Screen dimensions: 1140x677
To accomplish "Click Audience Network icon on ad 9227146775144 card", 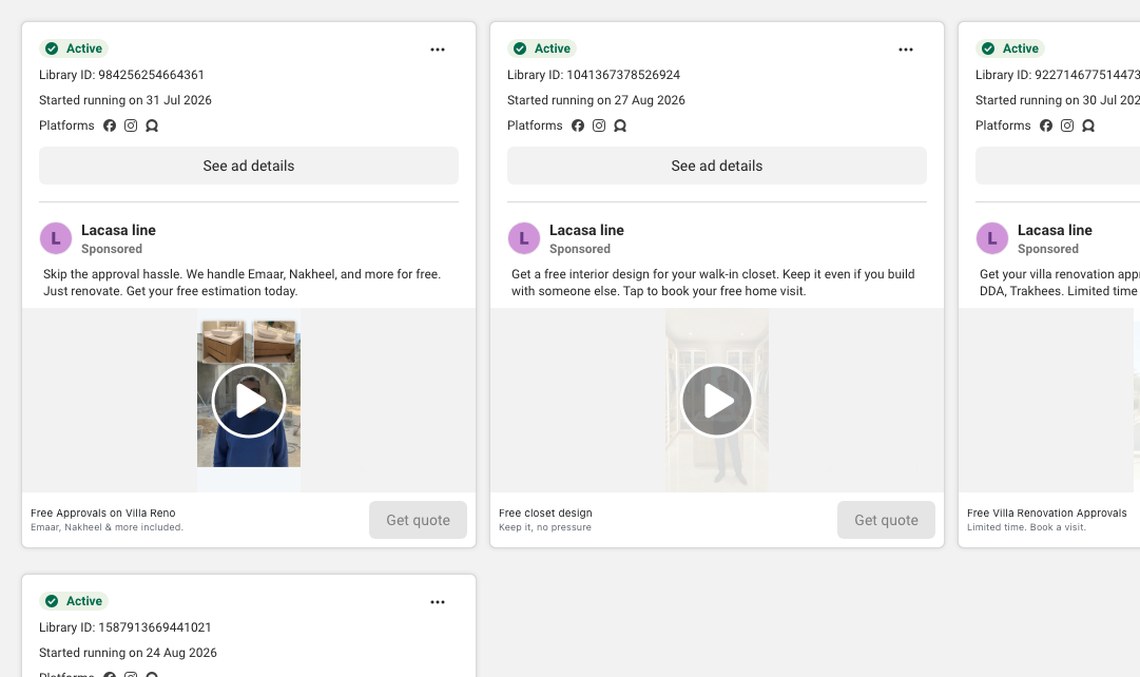I will pos(1088,125).
